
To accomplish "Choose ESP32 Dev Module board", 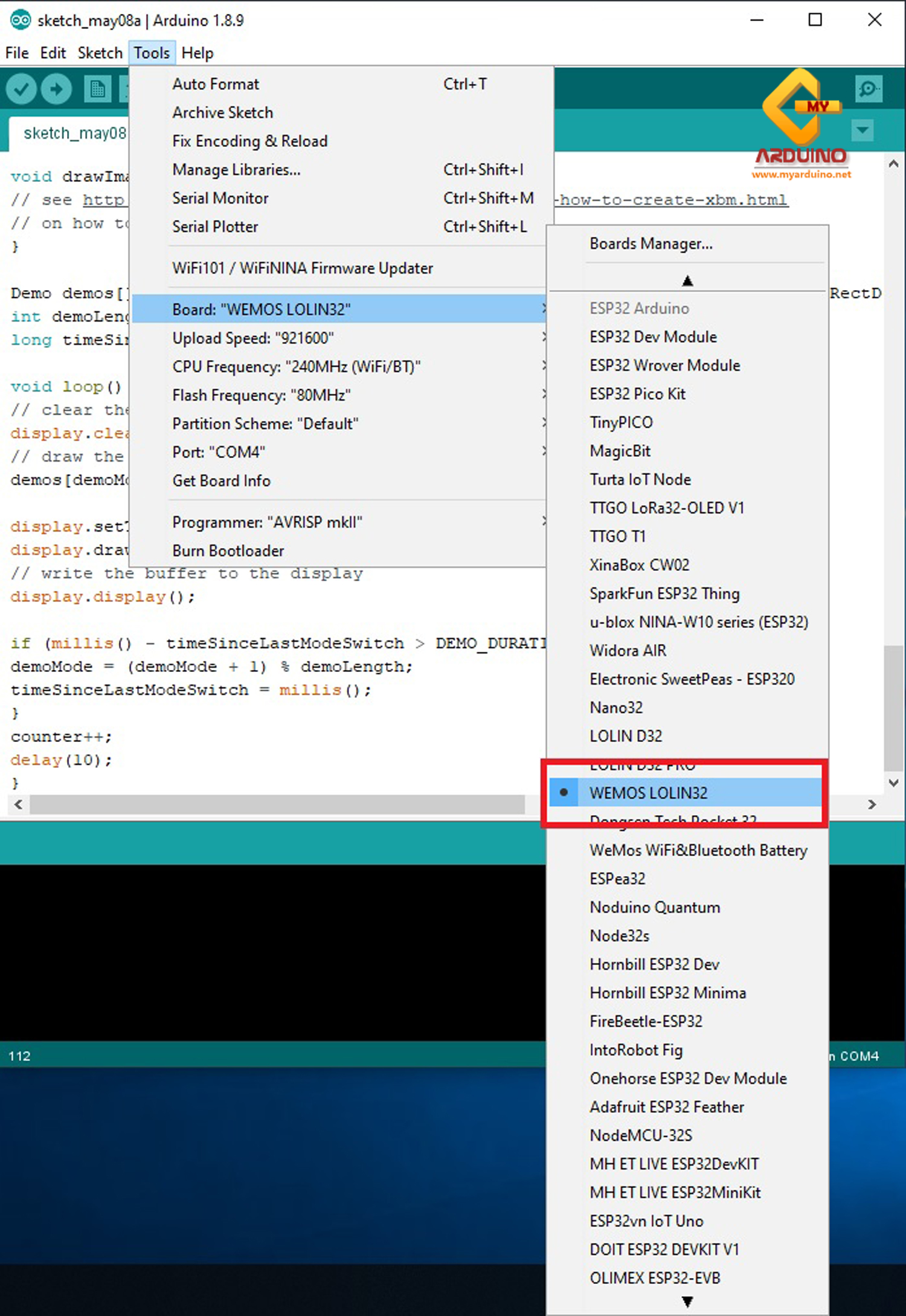I will click(x=653, y=337).
